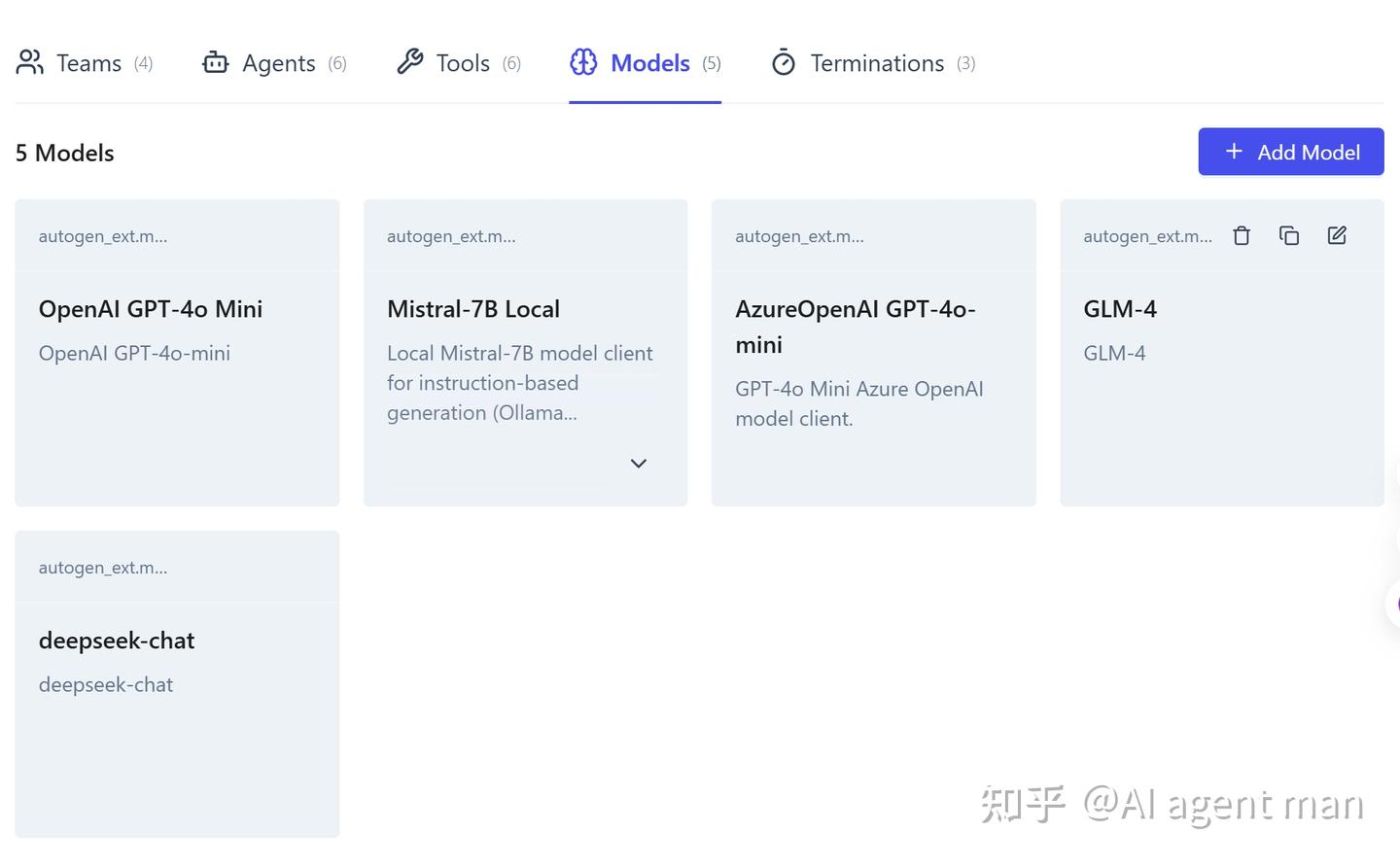Screen dimensions: 1400x867
Task: Click the Tools wrench icon
Action: point(411,60)
